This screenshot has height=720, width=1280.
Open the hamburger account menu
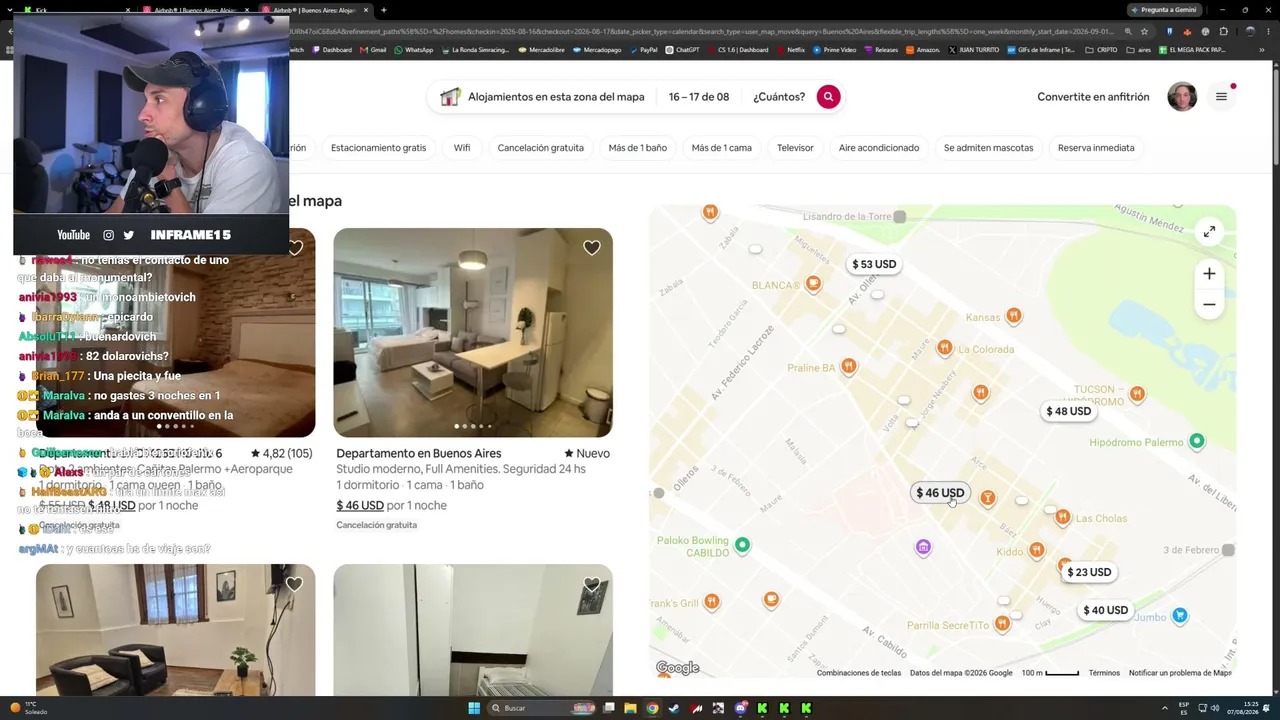coord(1221,97)
